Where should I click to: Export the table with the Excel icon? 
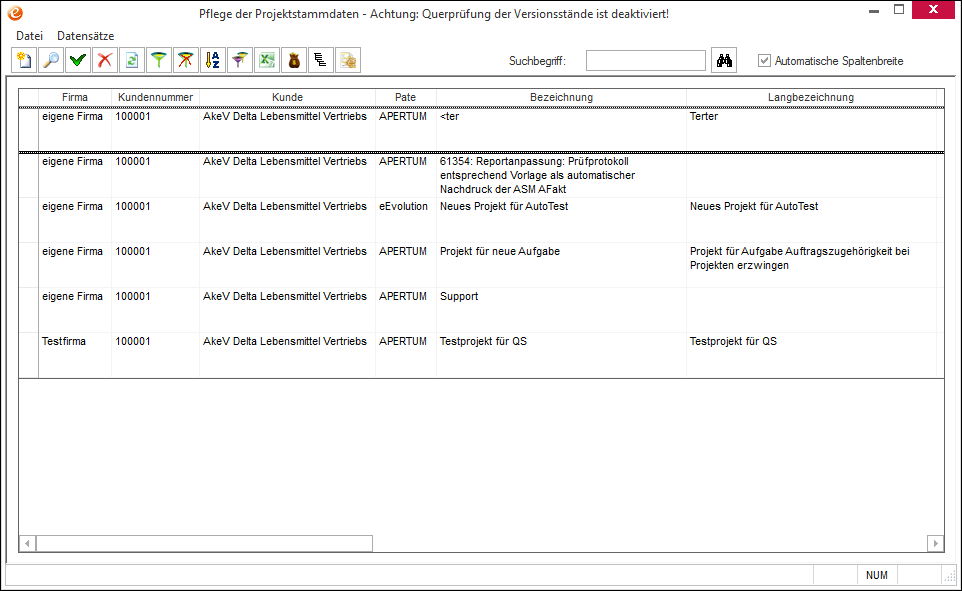(x=267, y=60)
